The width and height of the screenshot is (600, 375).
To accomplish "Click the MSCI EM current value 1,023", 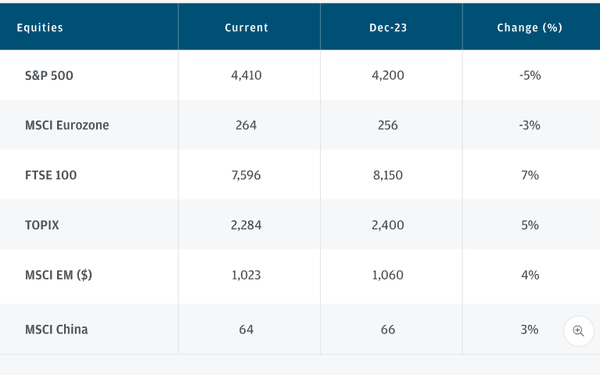I will [246, 275].
